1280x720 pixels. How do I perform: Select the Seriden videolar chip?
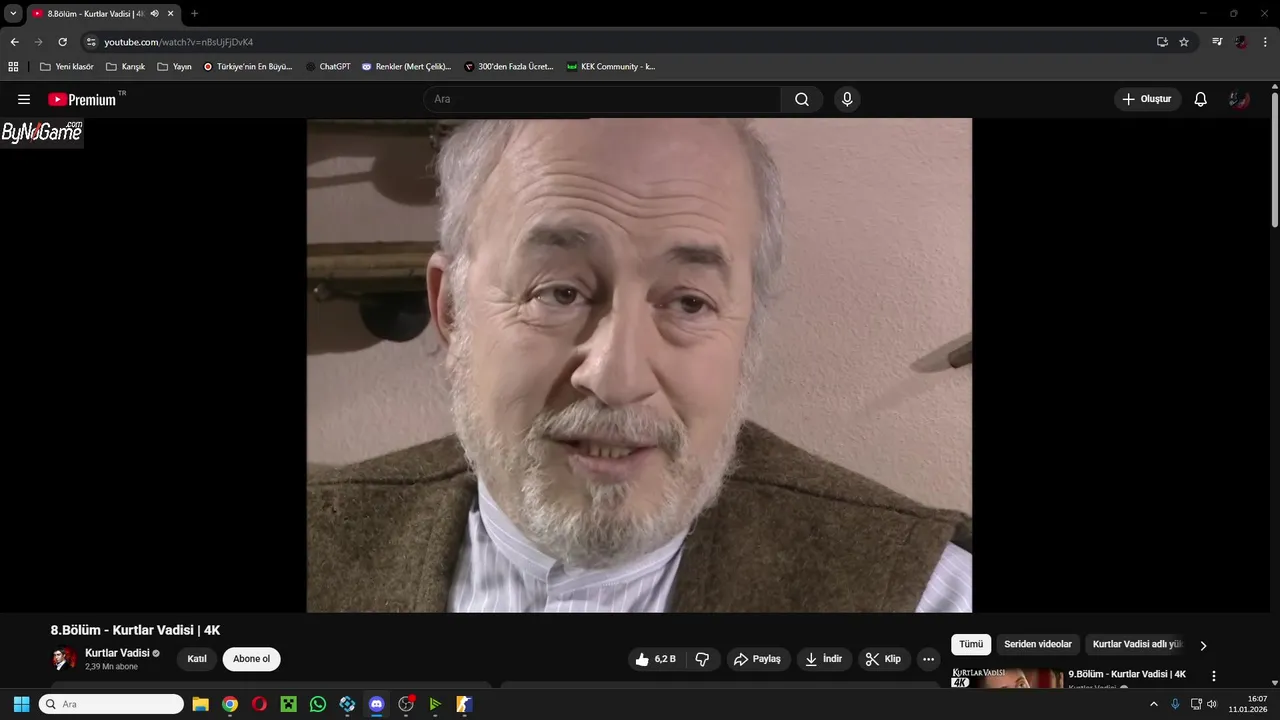pyautogui.click(x=1038, y=645)
